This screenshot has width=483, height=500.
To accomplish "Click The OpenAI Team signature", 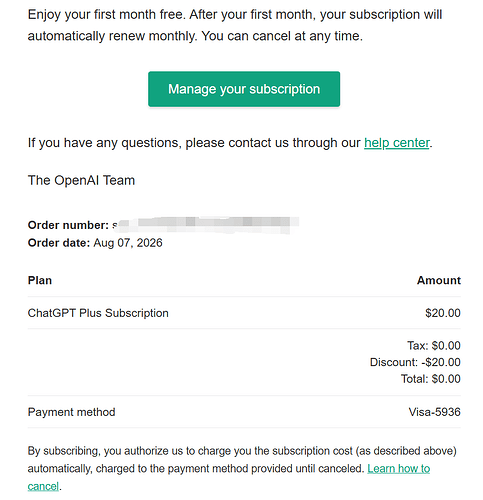I will pos(81,180).
